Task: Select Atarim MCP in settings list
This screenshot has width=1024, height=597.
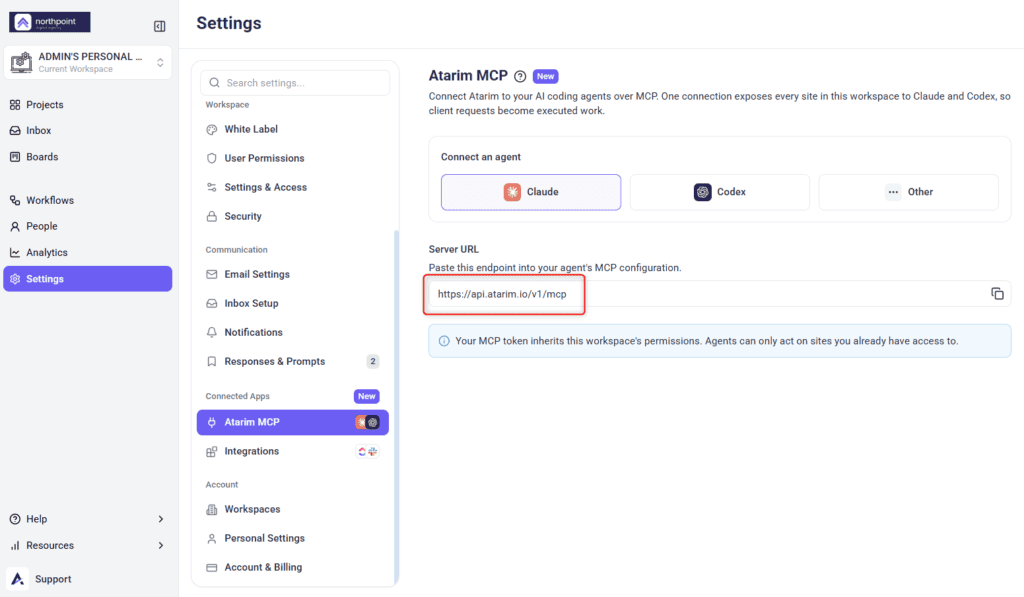Action: pos(293,423)
